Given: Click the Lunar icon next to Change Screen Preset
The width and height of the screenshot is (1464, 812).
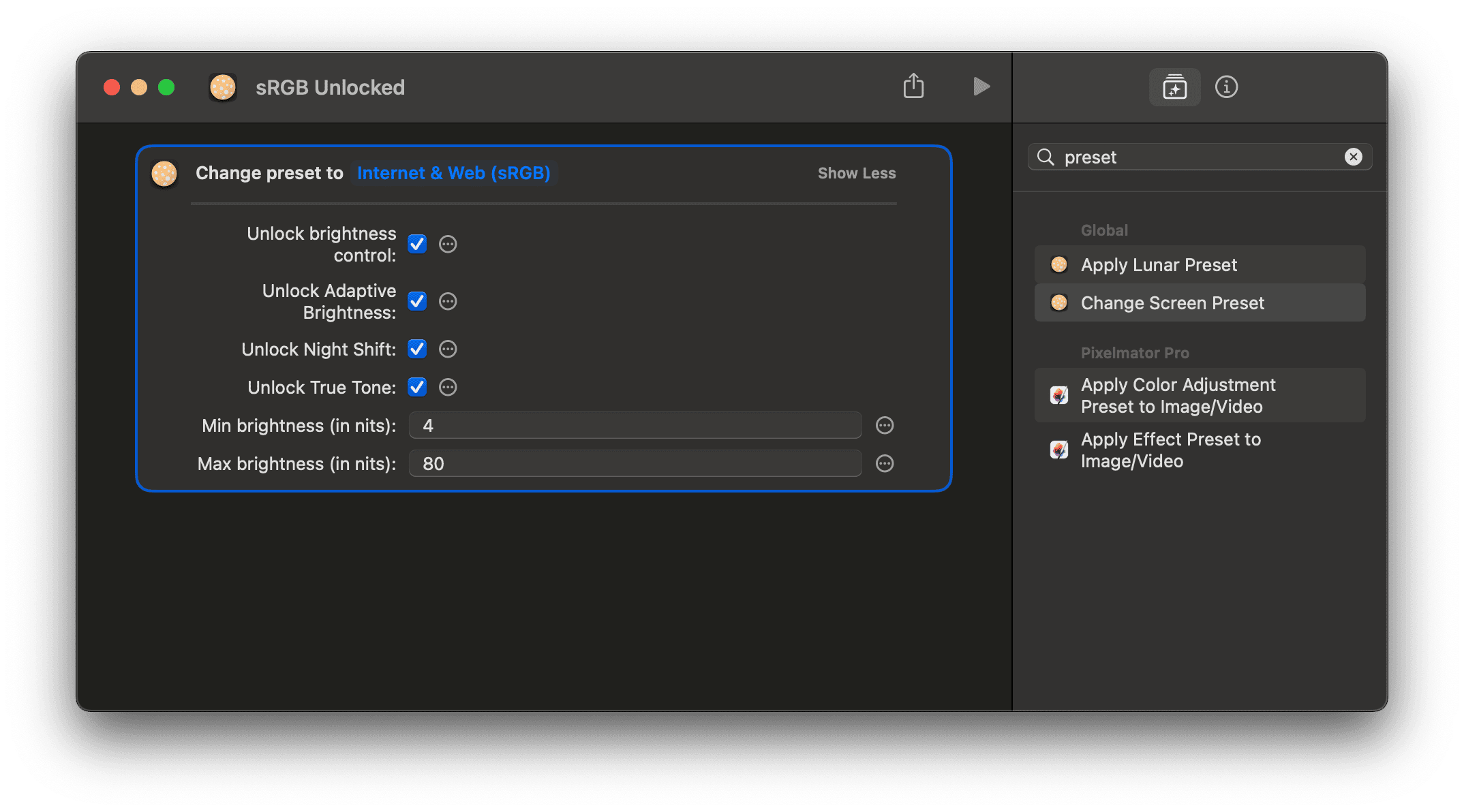Looking at the screenshot, I should click(x=1059, y=302).
